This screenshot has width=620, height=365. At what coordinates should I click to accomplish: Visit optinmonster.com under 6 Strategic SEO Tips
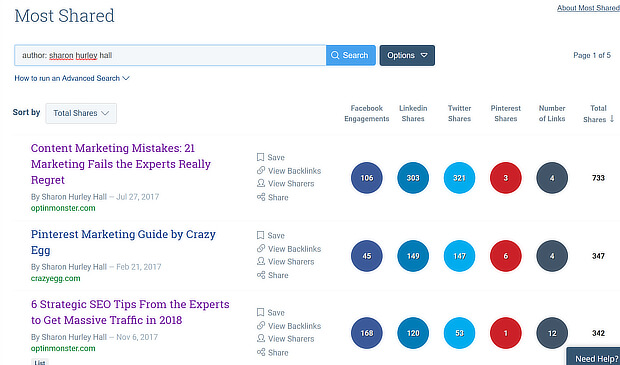[63, 348]
